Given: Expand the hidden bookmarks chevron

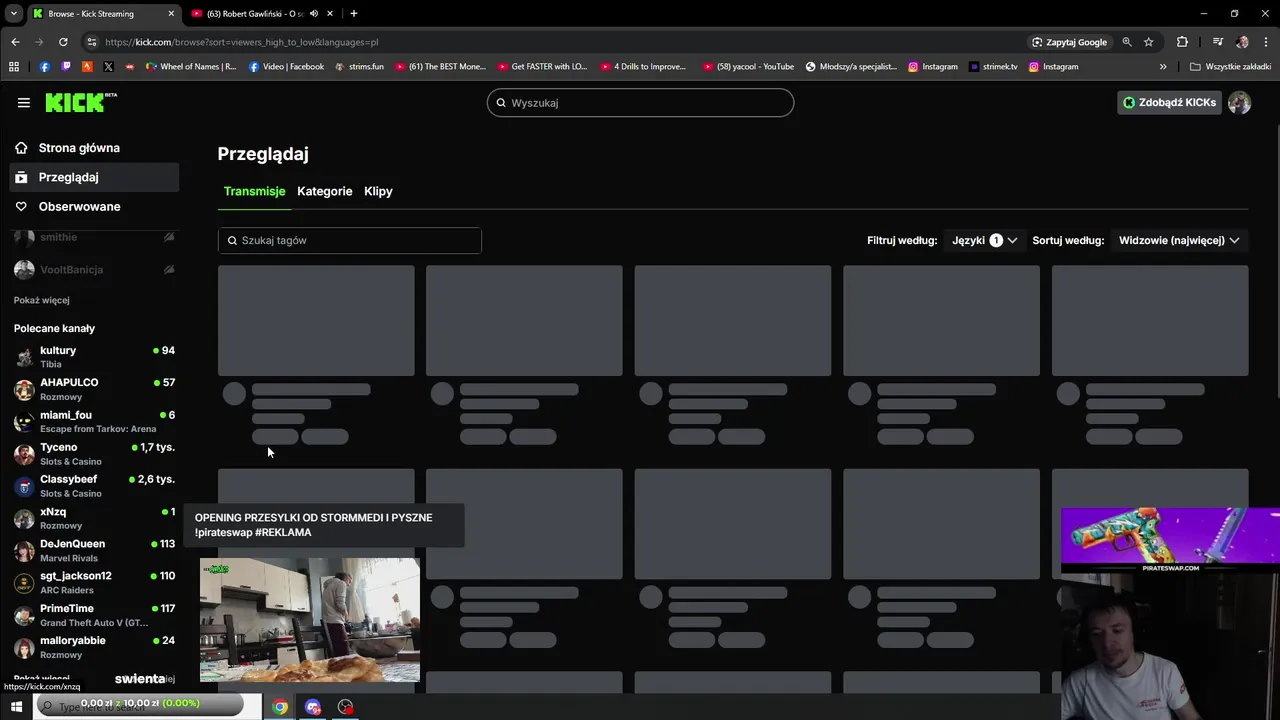Looking at the screenshot, I should pyautogui.click(x=1163, y=67).
